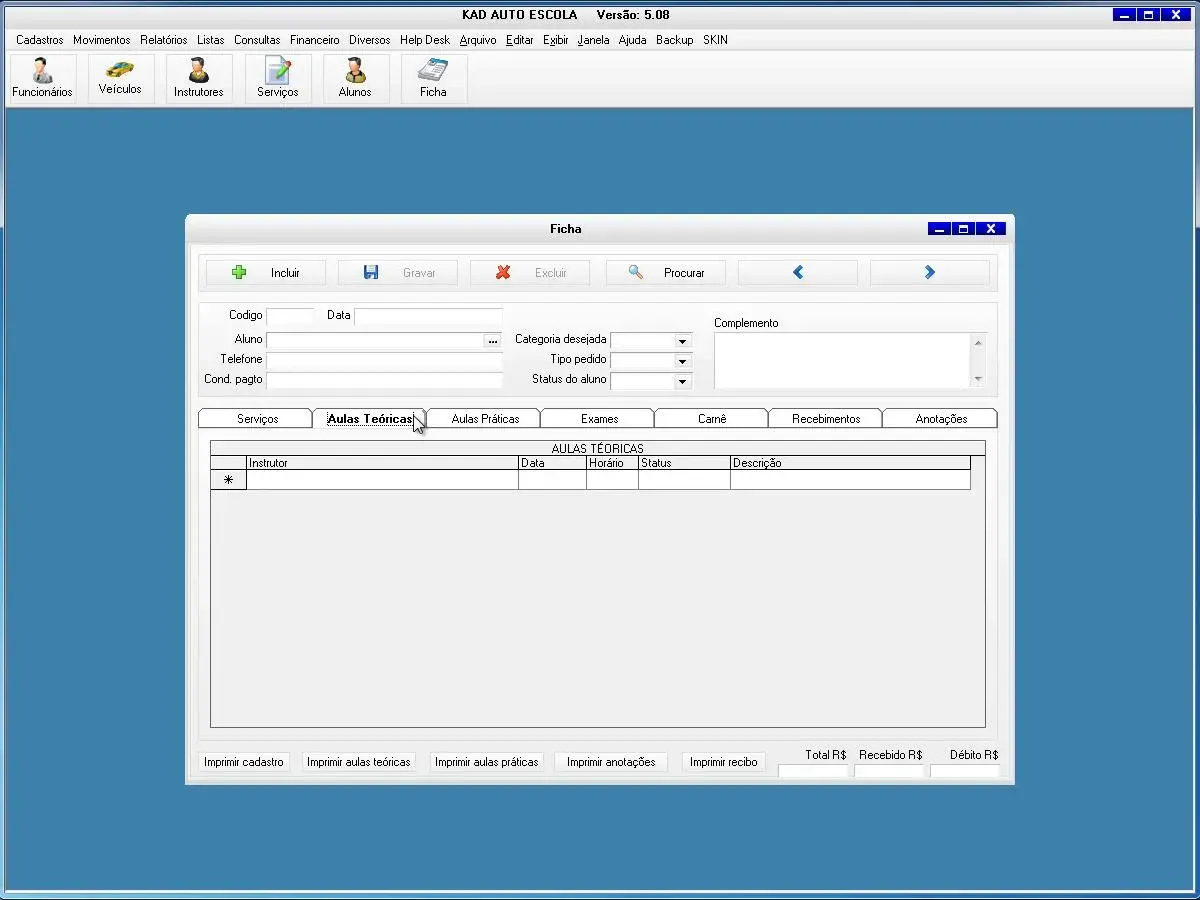The height and width of the screenshot is (900, 1200).
Task: Click the Imprimir recibo button
Action: [x=723, y=762]
